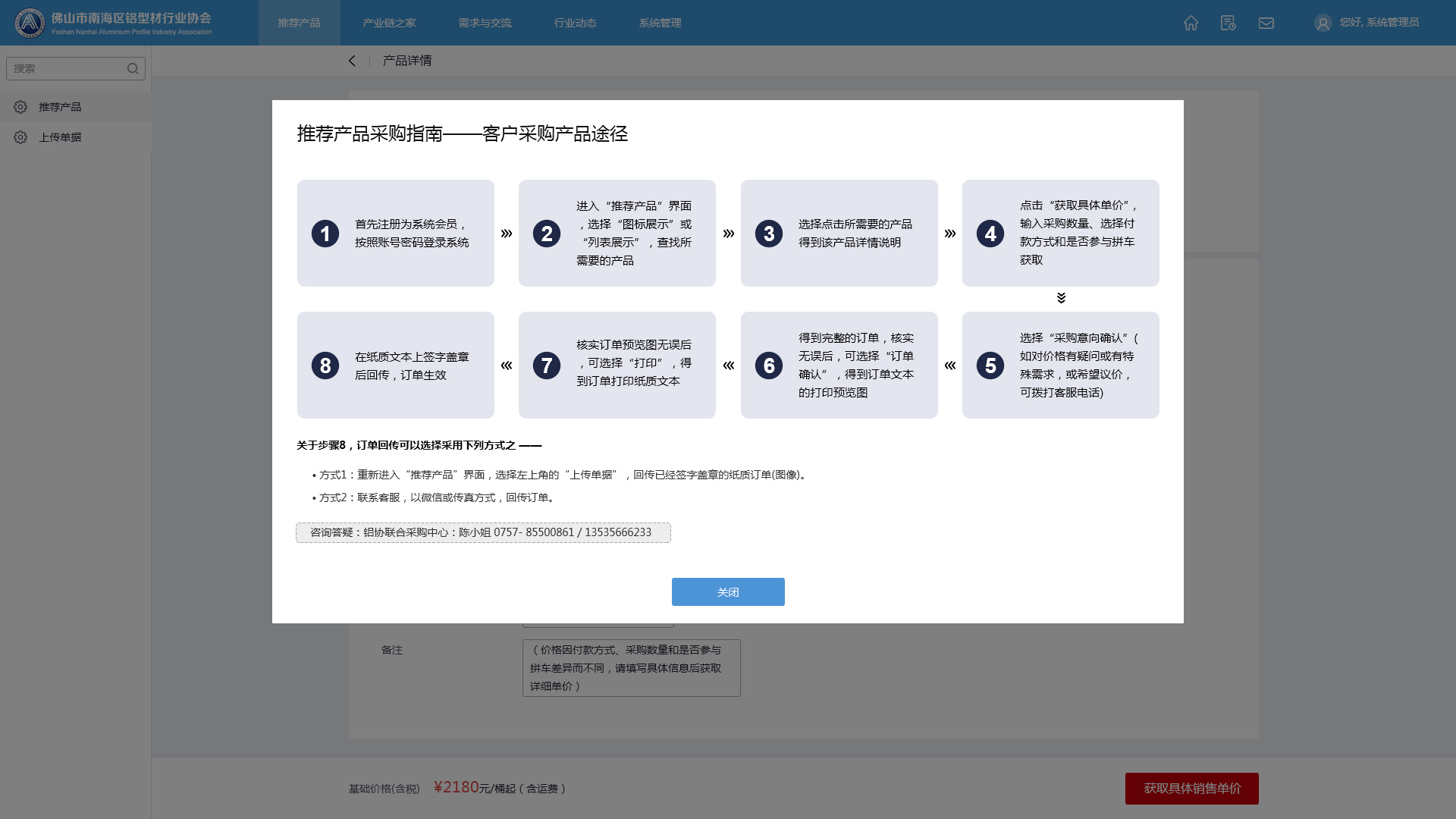Click gear icon beside 上传单据 sidebar item
This screenshot has width=1456, height=819.
pos(20,137)
